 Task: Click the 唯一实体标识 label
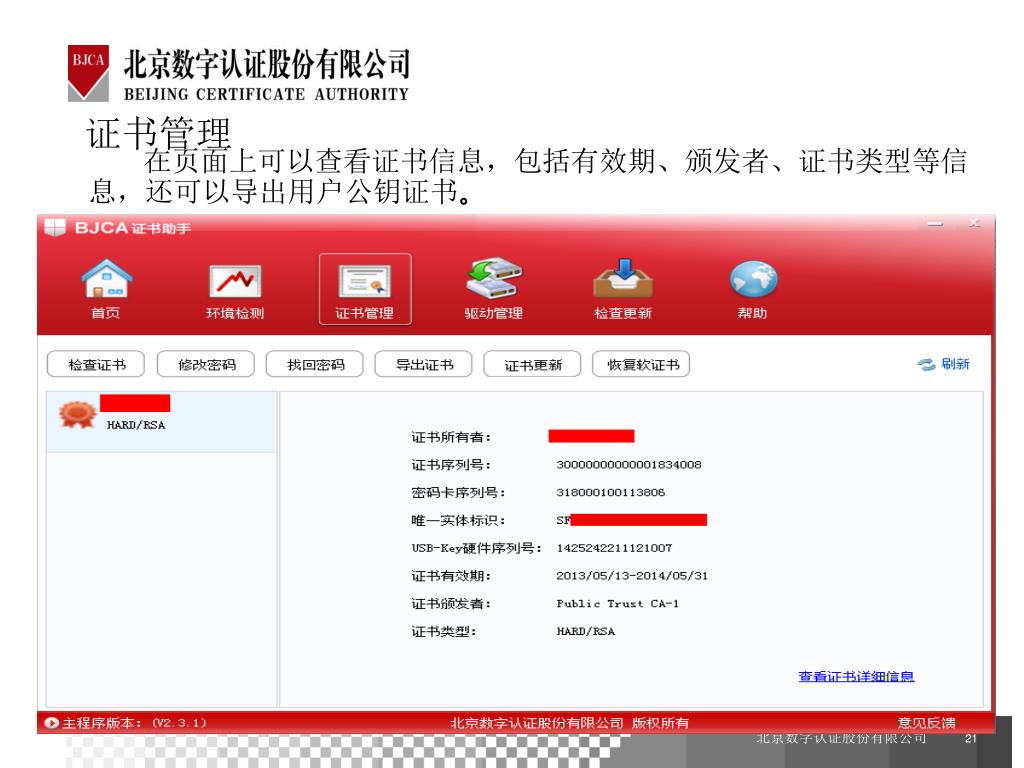click(x=458, y=520)
